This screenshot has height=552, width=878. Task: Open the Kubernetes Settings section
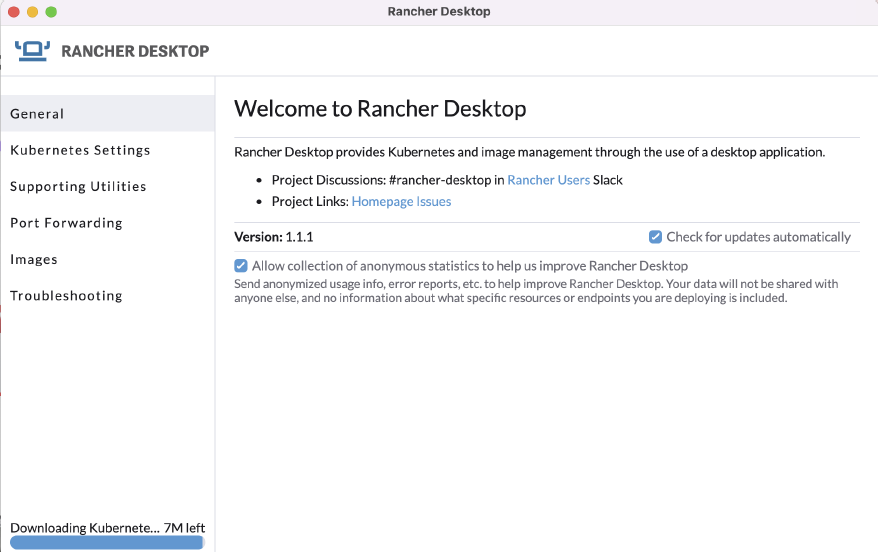coord(80,150)
